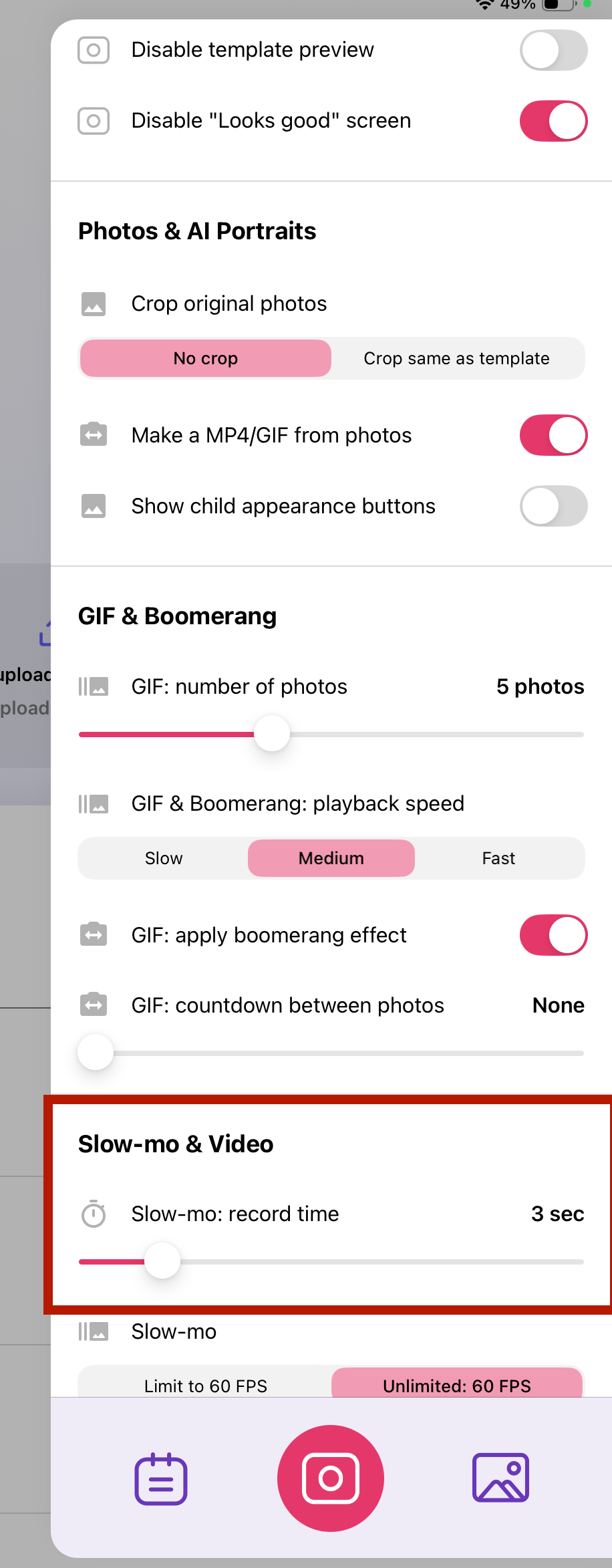Tap the icon beside GIF: apply boomerang effect
Screen dimensions: 612x1568
coord(94,934)
